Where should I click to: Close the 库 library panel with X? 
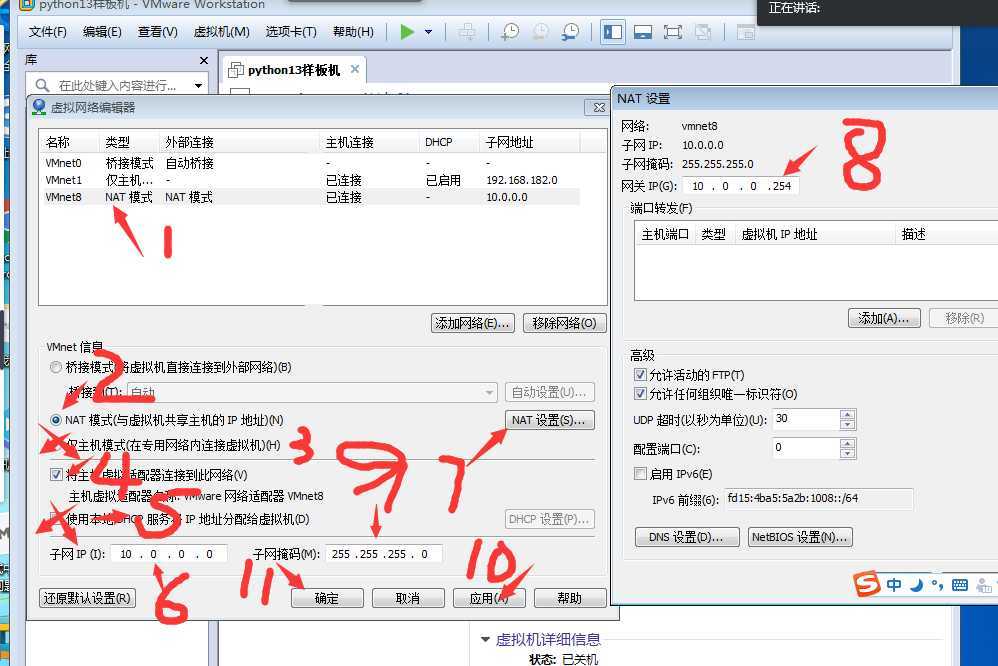coord(204,60)
